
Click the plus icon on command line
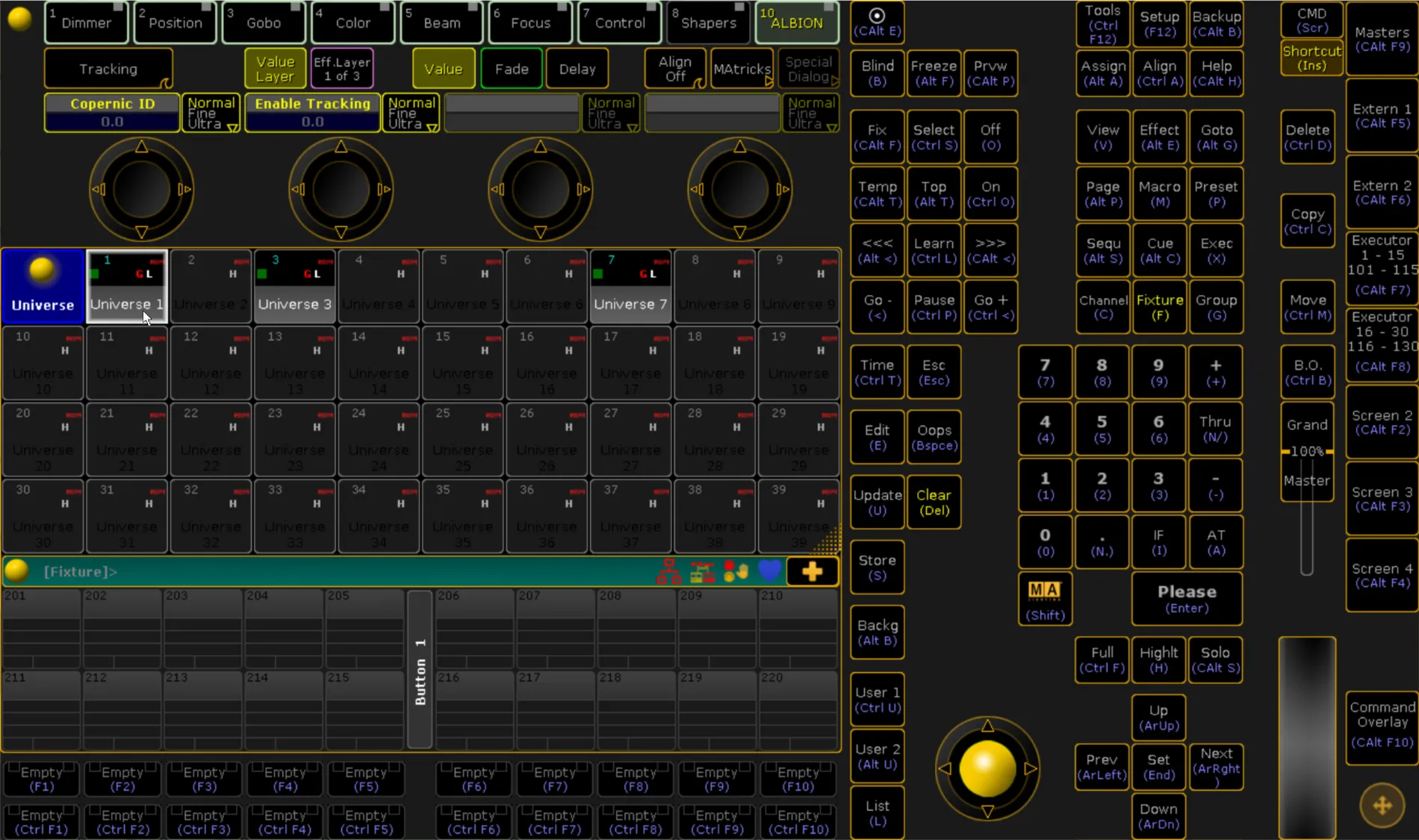coord(812,572)
